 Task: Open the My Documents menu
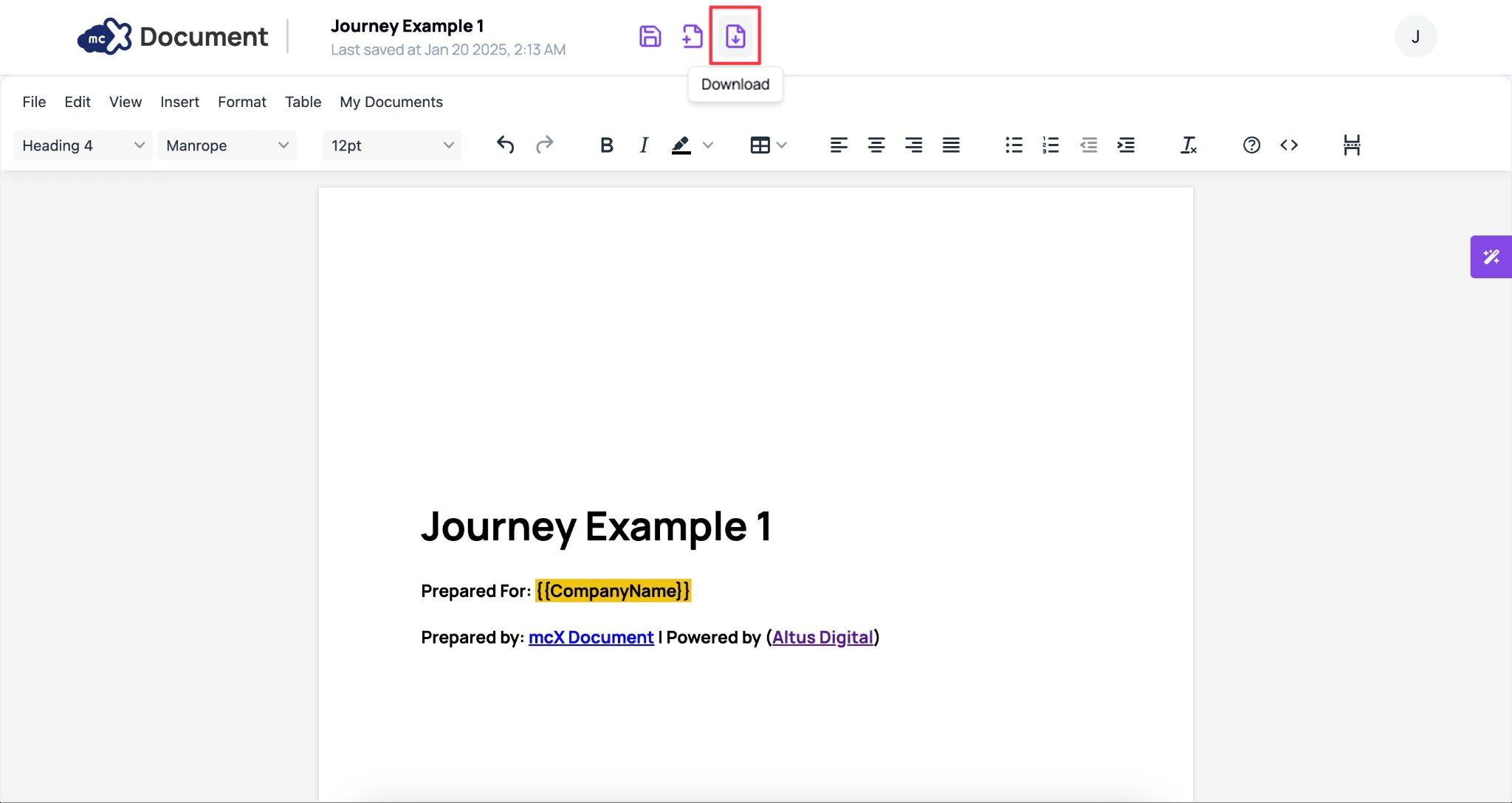pos(391,102)
